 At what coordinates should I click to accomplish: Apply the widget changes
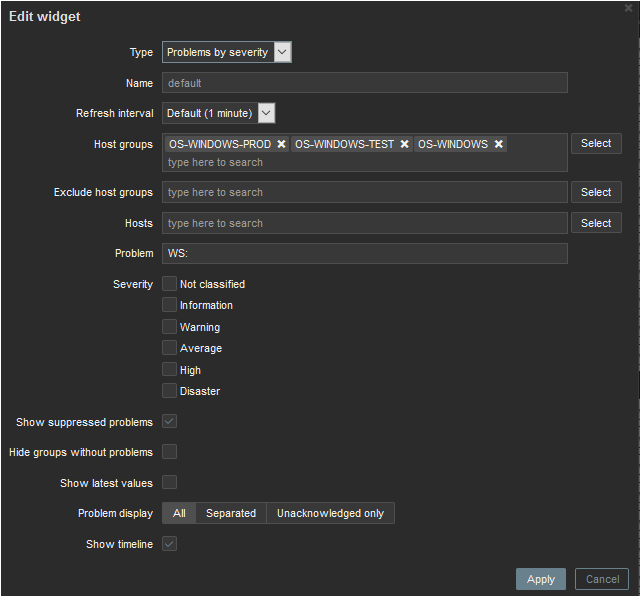point(541,579)
